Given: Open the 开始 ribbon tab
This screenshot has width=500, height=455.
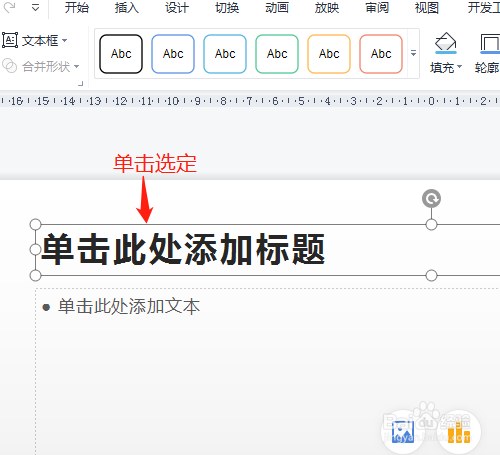Looking at the screenshot, I should click(x=77, y=8).
